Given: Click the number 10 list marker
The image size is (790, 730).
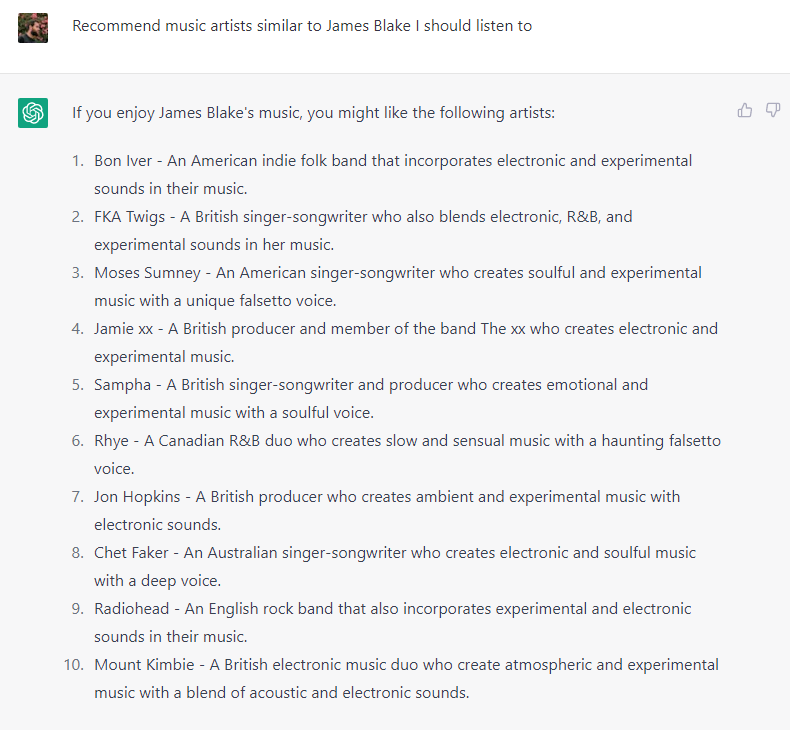Looking at the screenshot, I should coord(74,664).
